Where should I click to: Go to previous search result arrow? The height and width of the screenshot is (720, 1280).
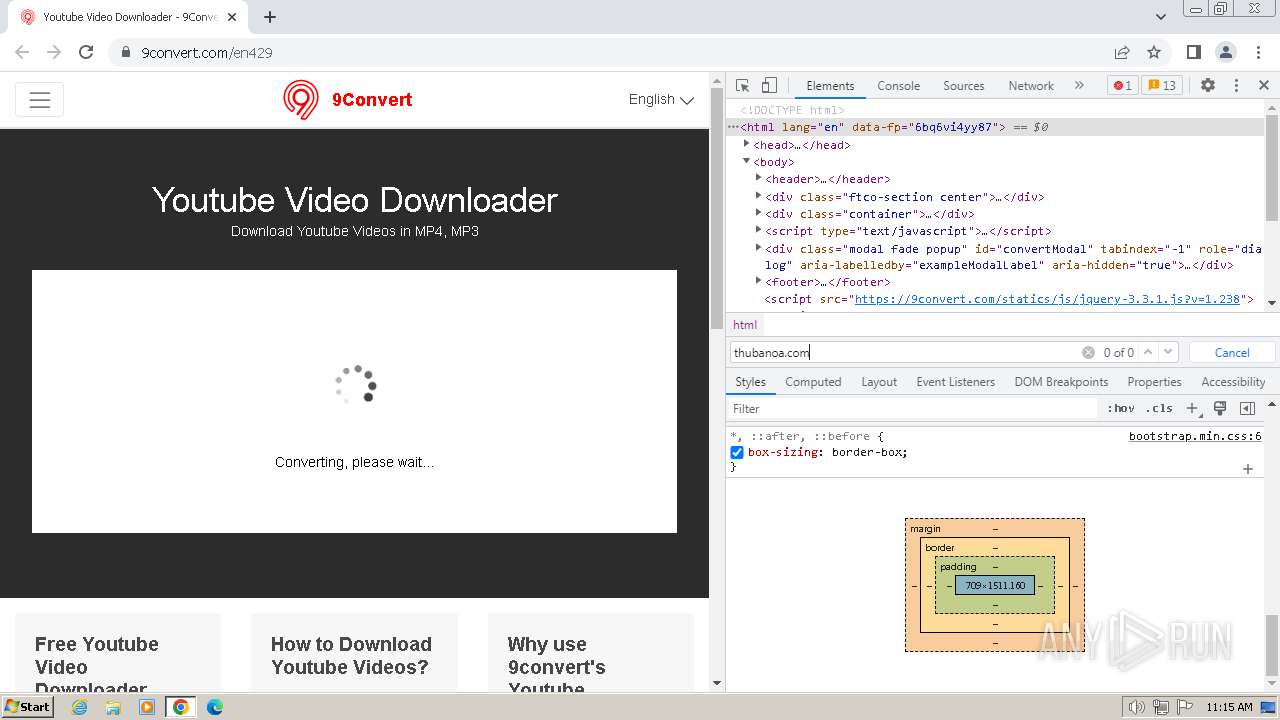click(x=1148, y=352)
